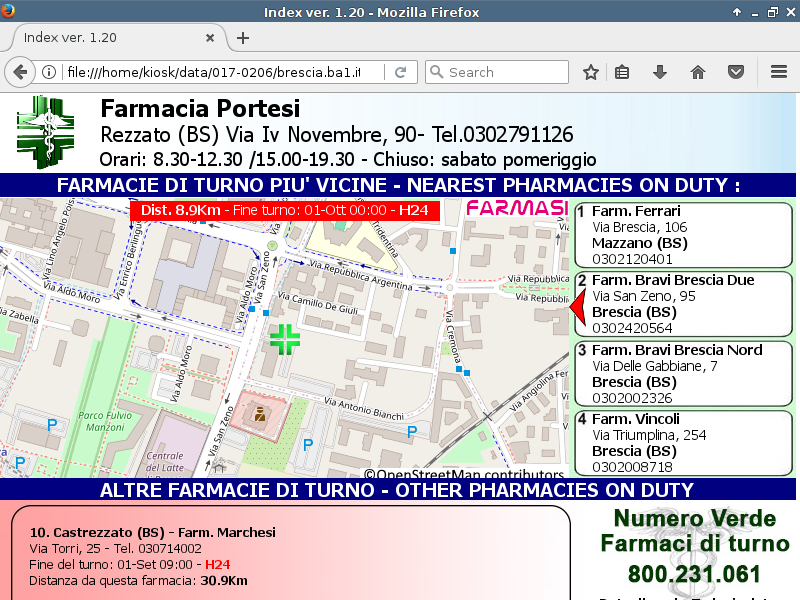800x600 pixels.
Task: Bookmark this page with the star icon
Action: 591,72
